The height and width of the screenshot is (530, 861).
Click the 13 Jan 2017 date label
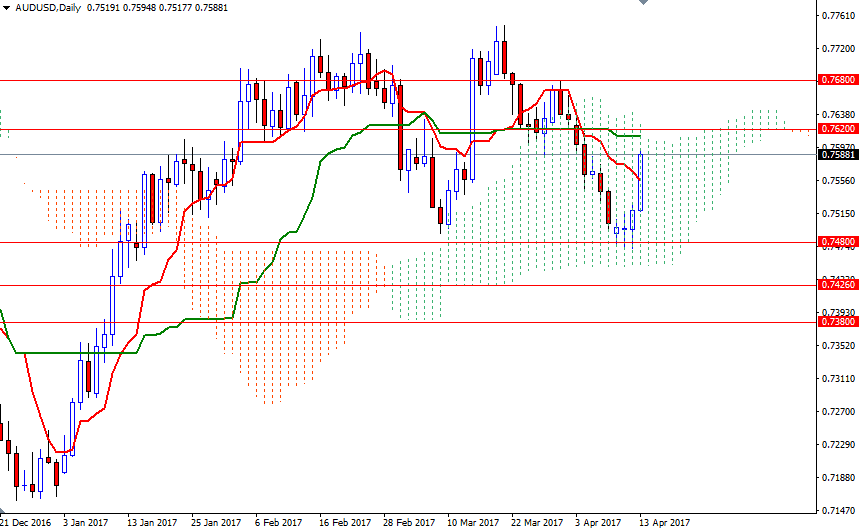(152, 522)
